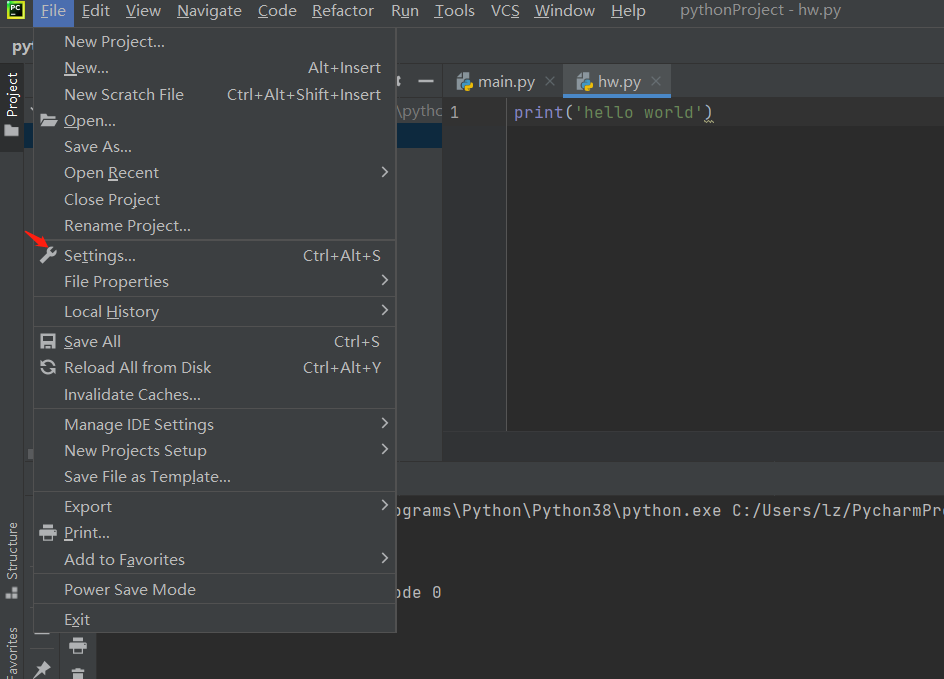Open the Refactor menu
The height and width of the screenshot is (679, 944).
[x=343, y=11]
